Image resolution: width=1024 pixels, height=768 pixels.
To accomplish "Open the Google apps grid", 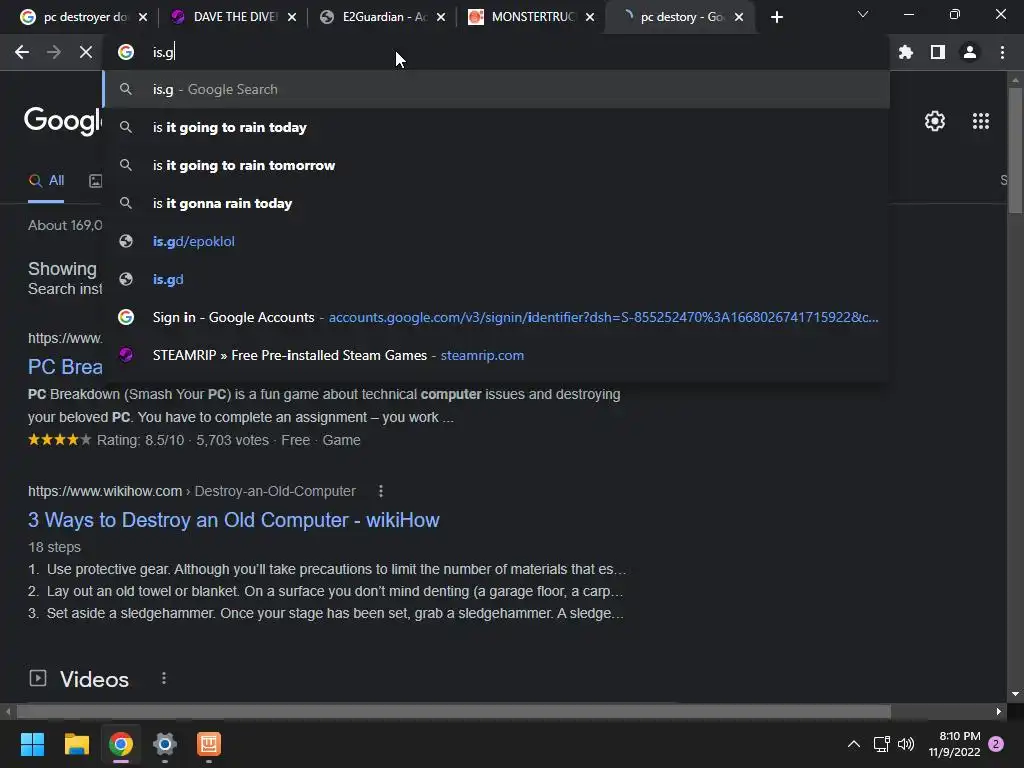I will (981, 121).
